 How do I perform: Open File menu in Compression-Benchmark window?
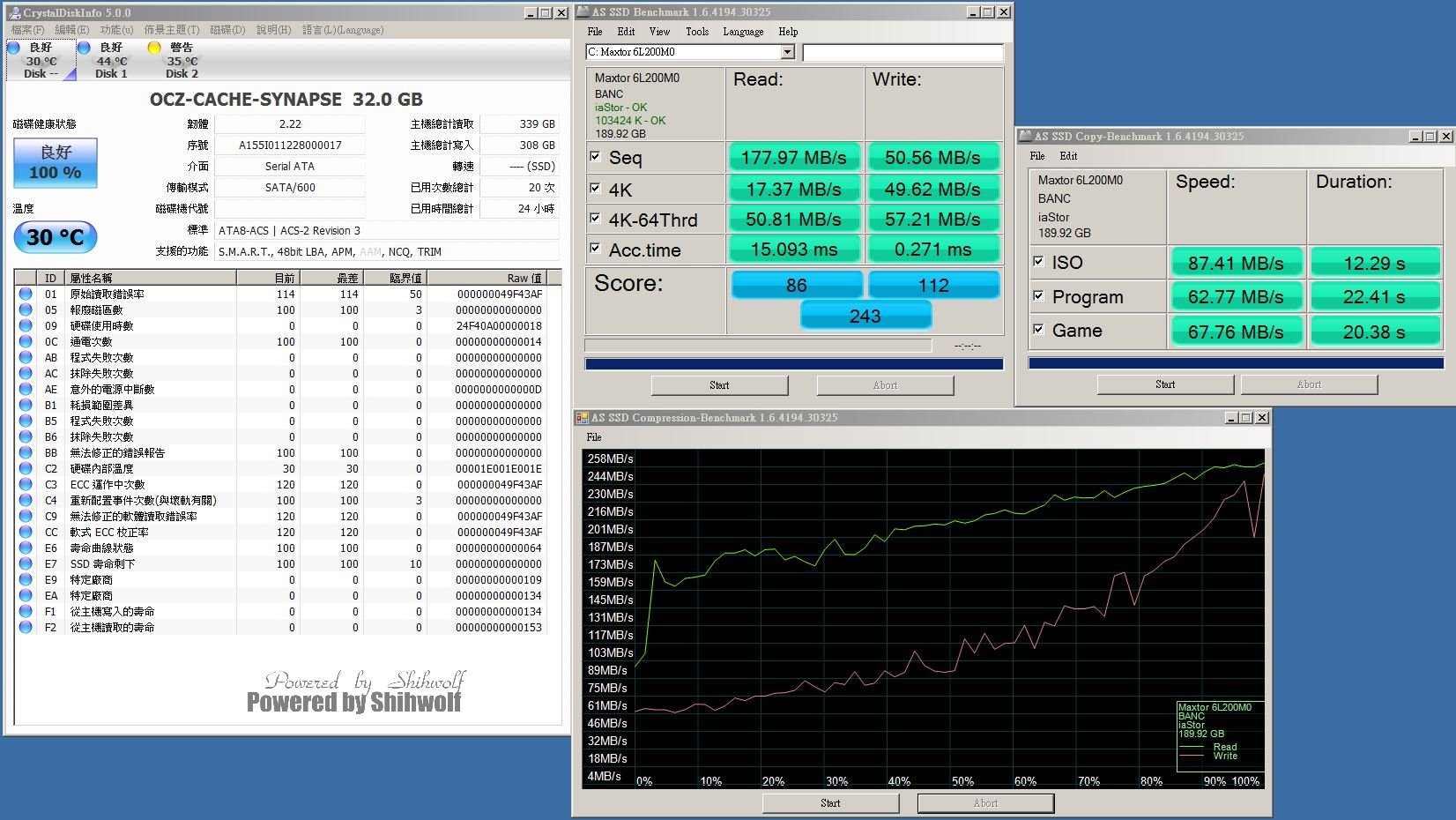[594, 437]
